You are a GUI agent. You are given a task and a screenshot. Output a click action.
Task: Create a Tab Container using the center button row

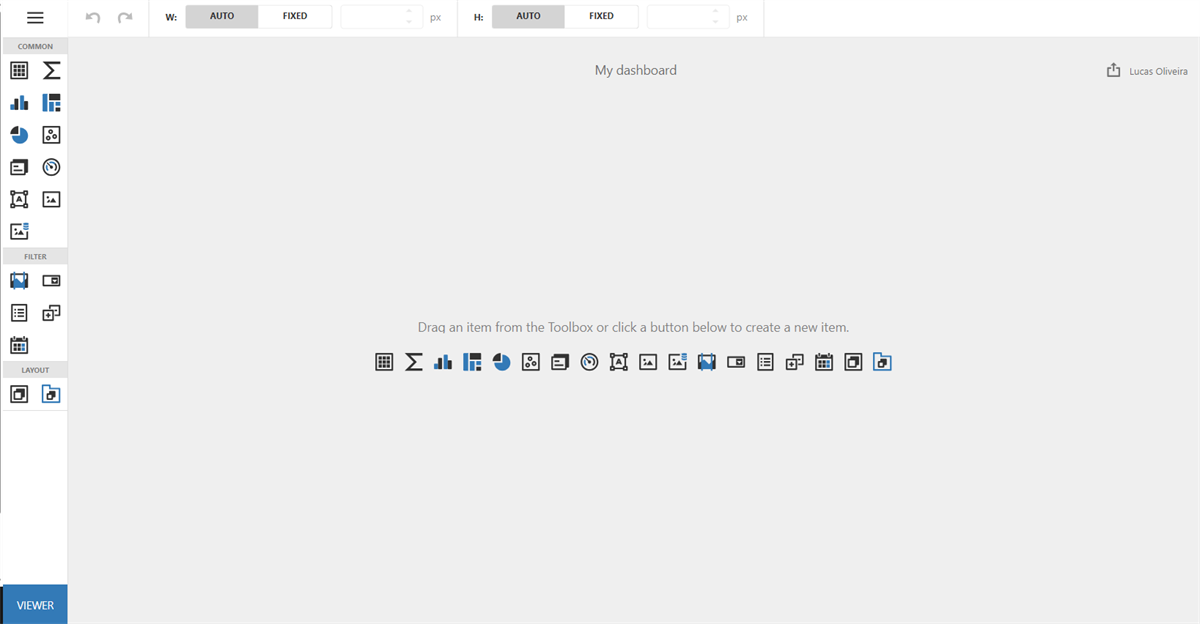882,362
